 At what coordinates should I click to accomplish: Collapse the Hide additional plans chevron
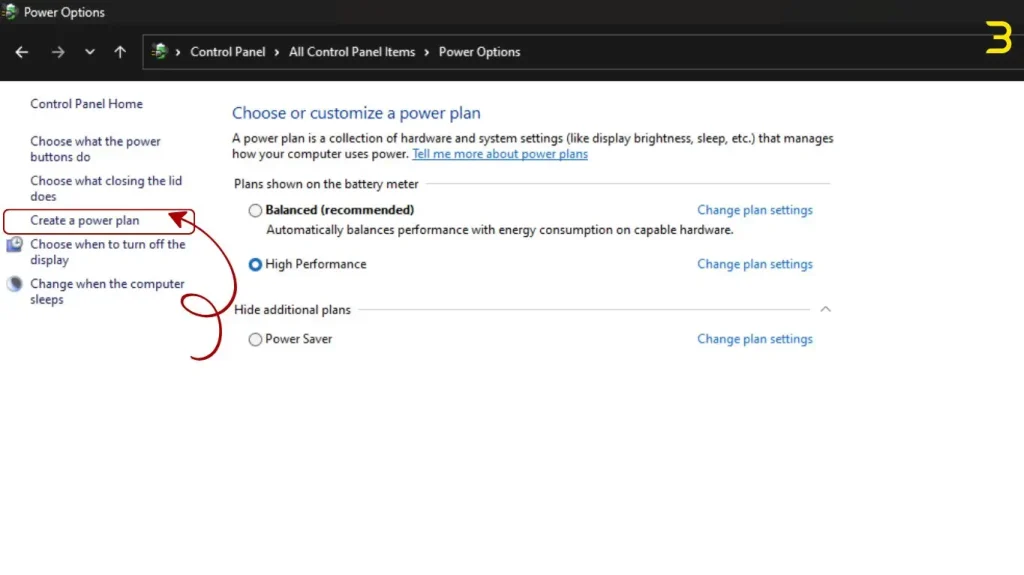[x=825, y=310]
